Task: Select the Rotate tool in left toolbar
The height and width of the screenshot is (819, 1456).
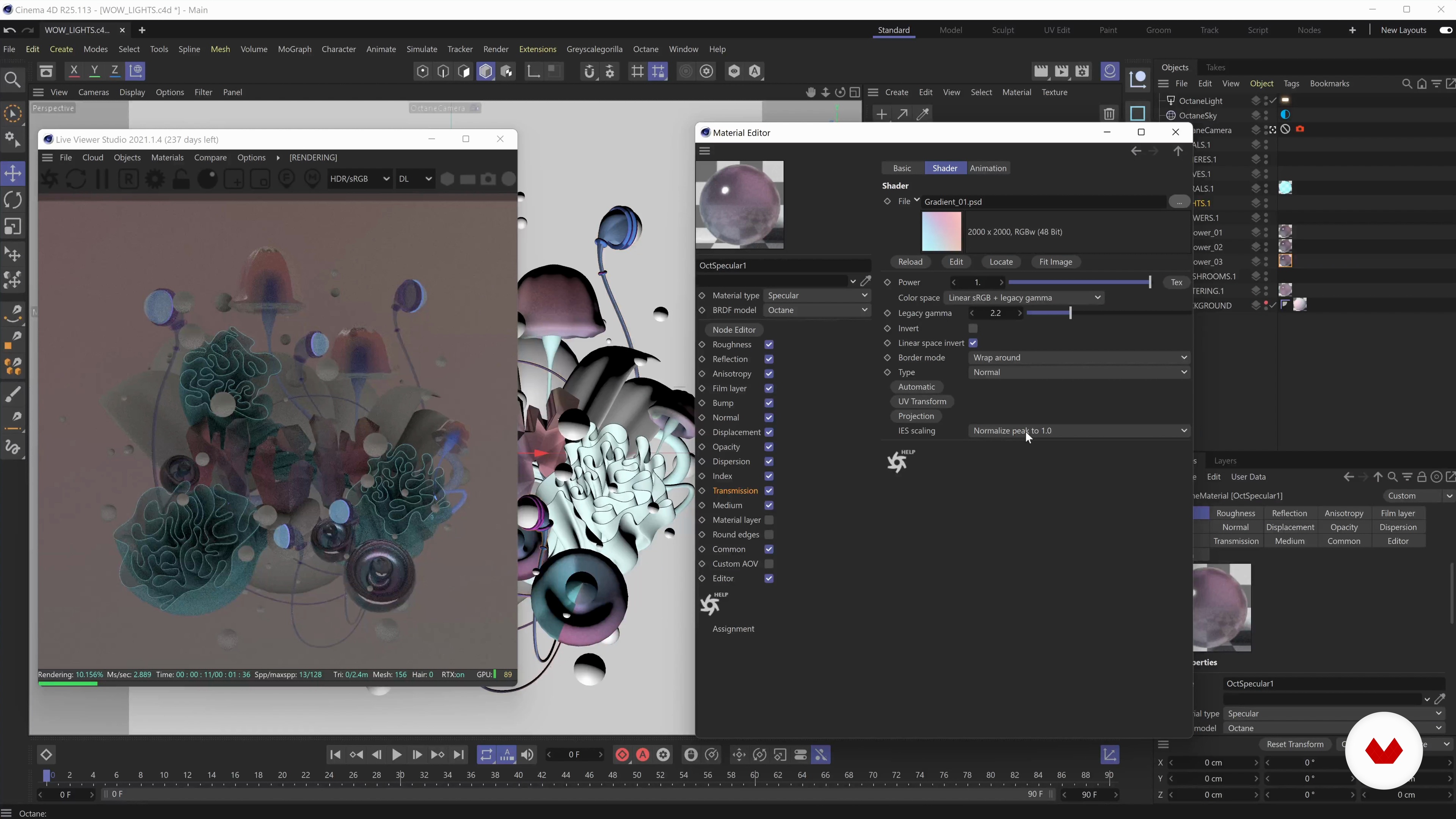Action: click(13, 200)
